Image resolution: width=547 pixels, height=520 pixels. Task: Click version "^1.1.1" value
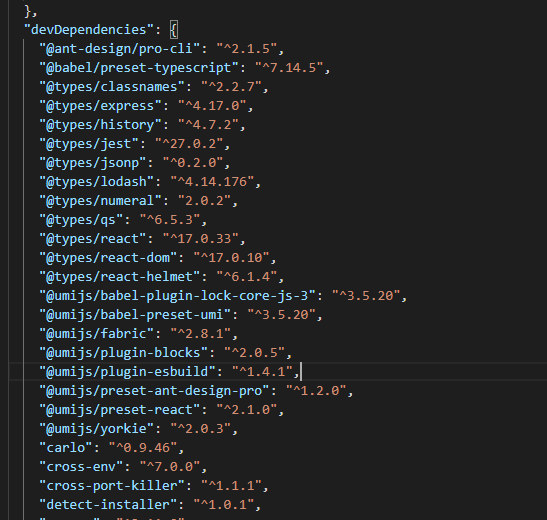tap(231, 486)
